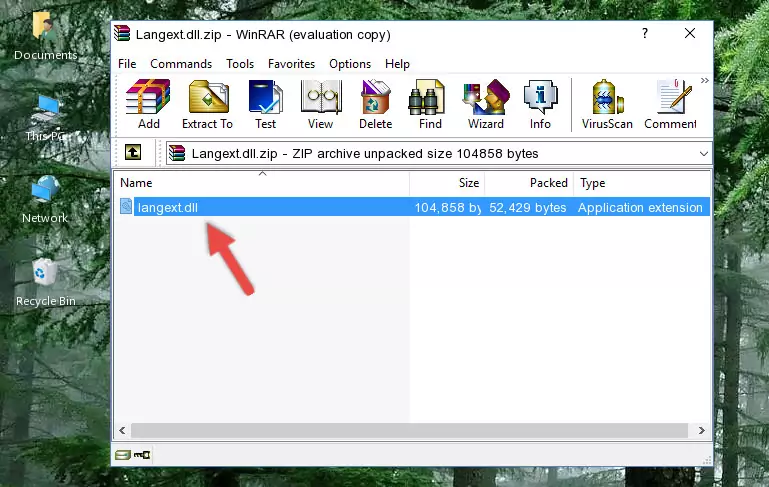Click the 52,429 bytes packed value
Viewport: 769px width, 487px height.
pyautogui.click(x=528, y=207)
